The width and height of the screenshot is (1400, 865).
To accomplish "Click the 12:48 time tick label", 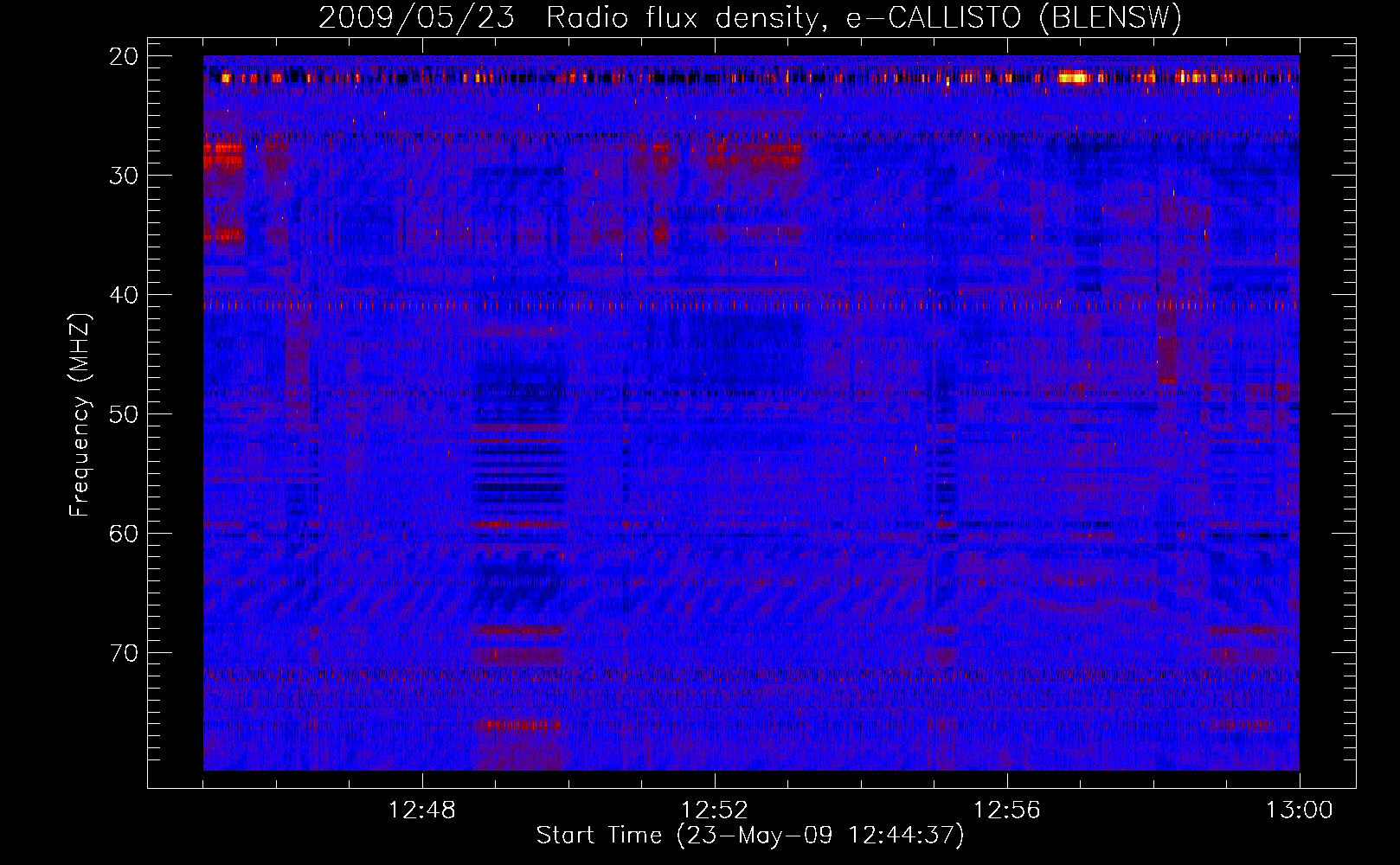I will pyautogui.click(x=422, y=811).
